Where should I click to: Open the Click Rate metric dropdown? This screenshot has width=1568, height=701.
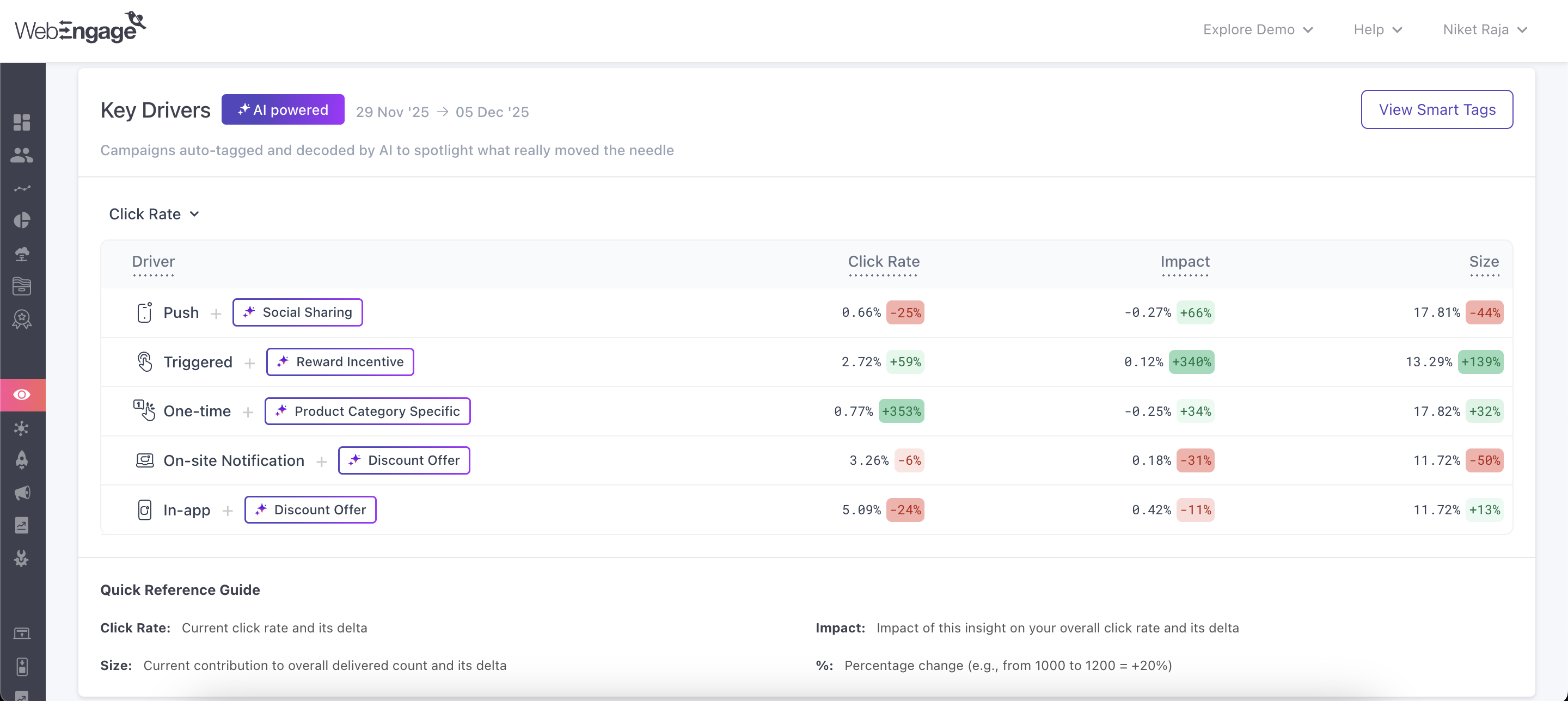click(x=154, y=214)
